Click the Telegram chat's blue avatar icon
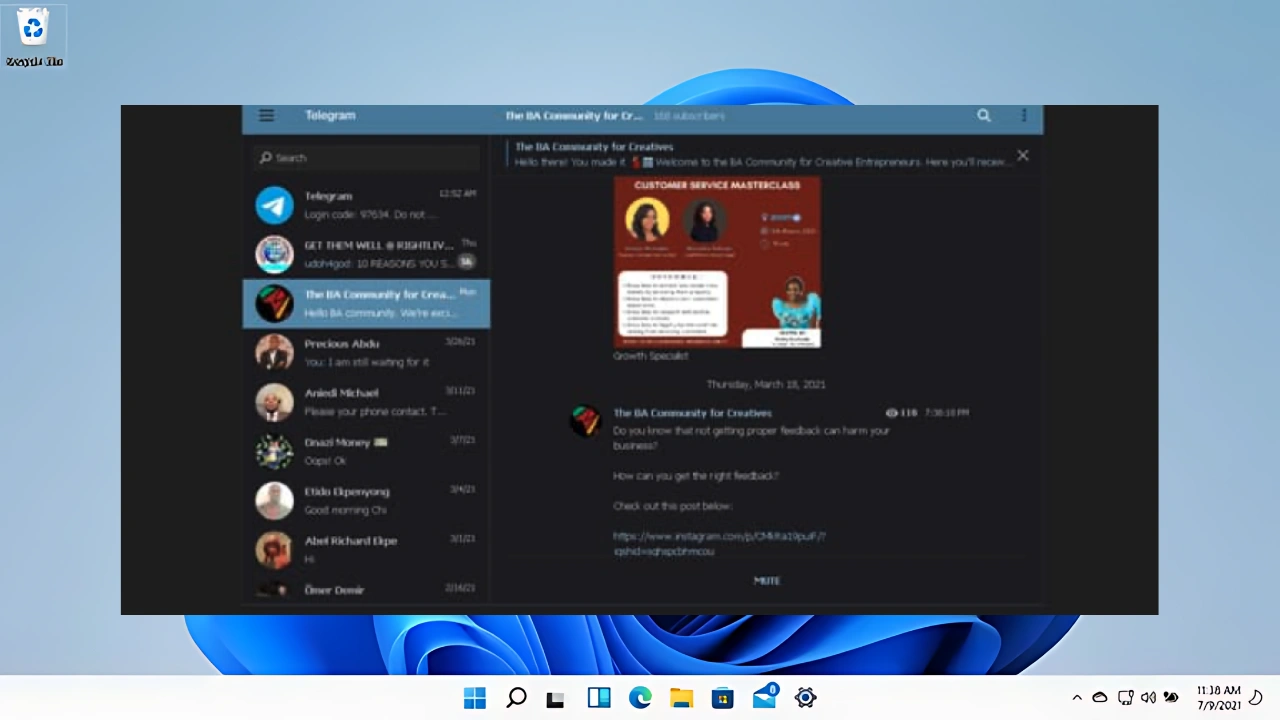The width and height of the screenshot is (1280, 720). point(274,205)
